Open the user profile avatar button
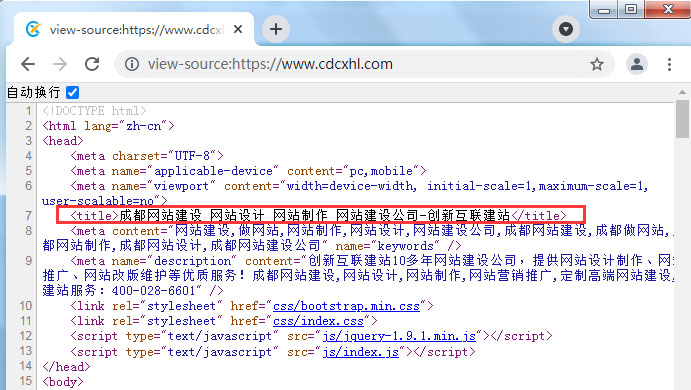Viewport: 691px width, 390px height. point(637,64)
